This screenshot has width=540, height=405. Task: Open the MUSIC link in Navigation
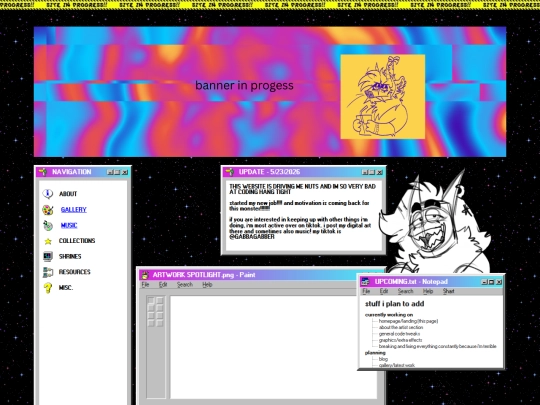(69, 226)
